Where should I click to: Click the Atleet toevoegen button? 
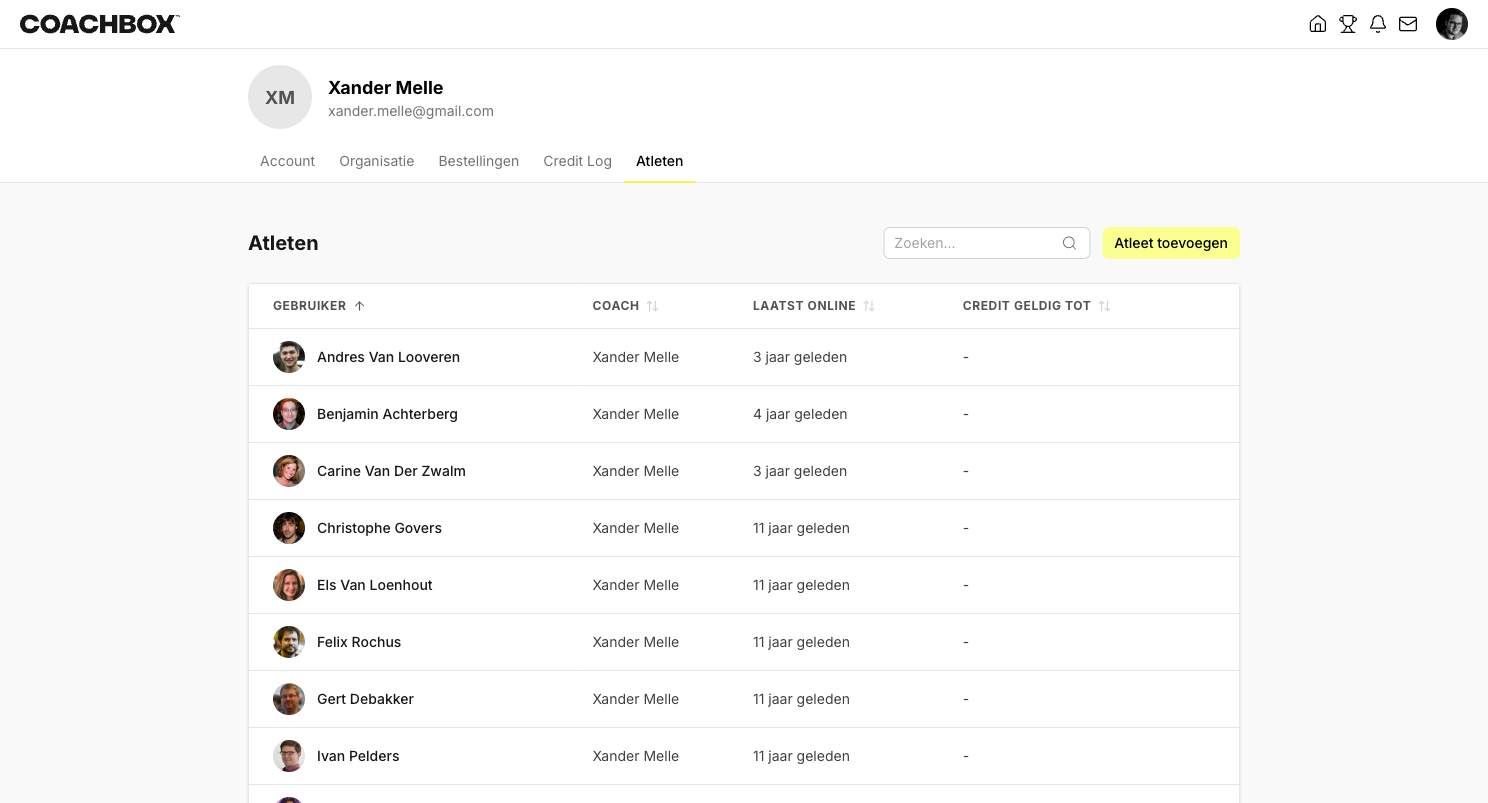pyautogui.click(x=1171, y=243)
